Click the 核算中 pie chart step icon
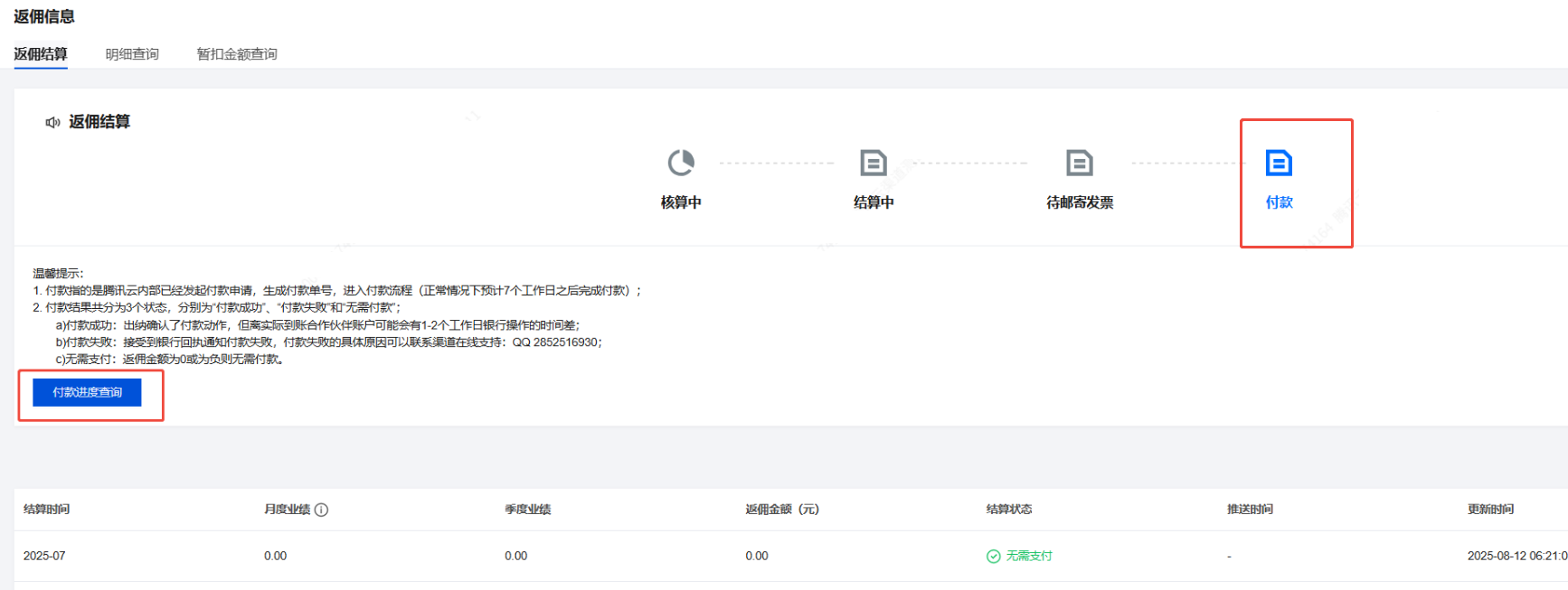The height and width of the screenshot is (590, 1568). pyautogui.click(x=681, y=163)
